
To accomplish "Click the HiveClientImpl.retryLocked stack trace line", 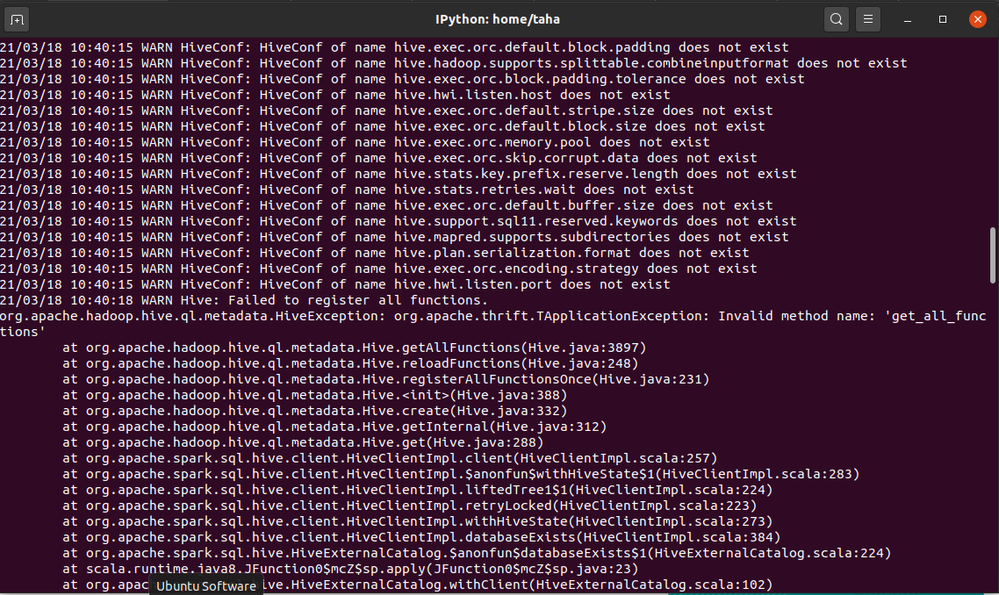I will click(x=410, y=506).
